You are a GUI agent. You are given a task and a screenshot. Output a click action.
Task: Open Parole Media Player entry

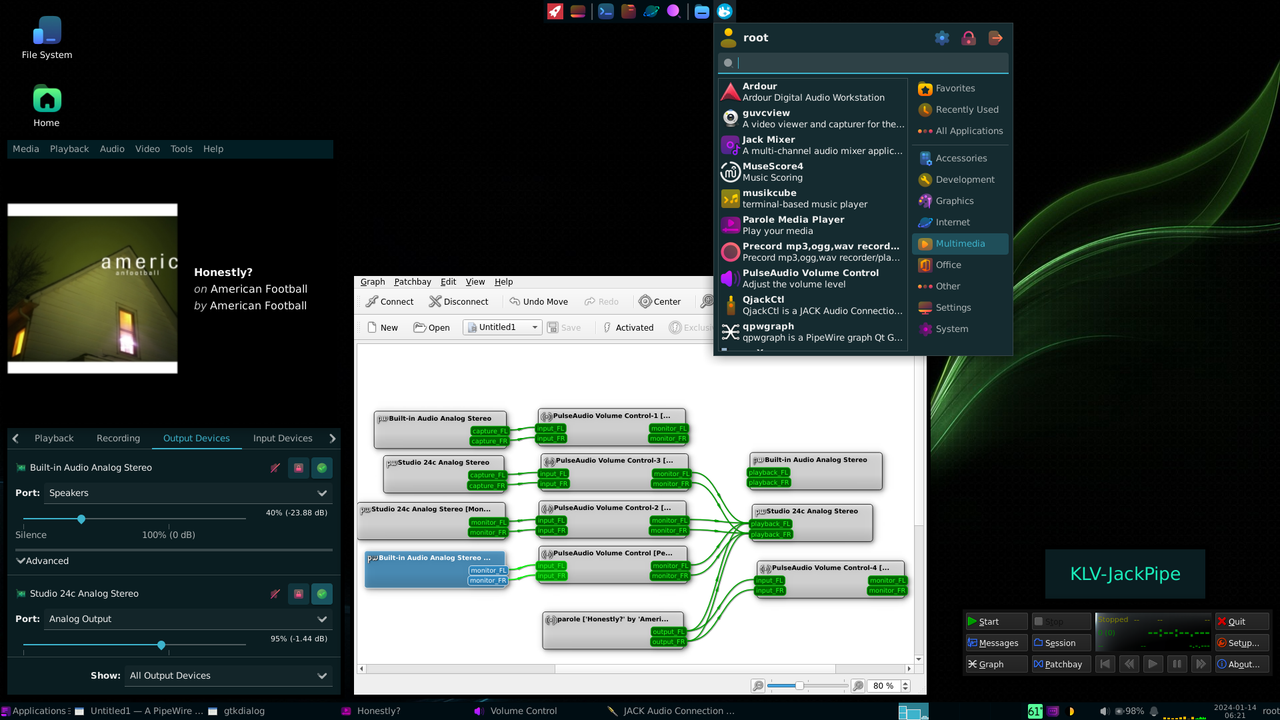[x=812, y=225]
